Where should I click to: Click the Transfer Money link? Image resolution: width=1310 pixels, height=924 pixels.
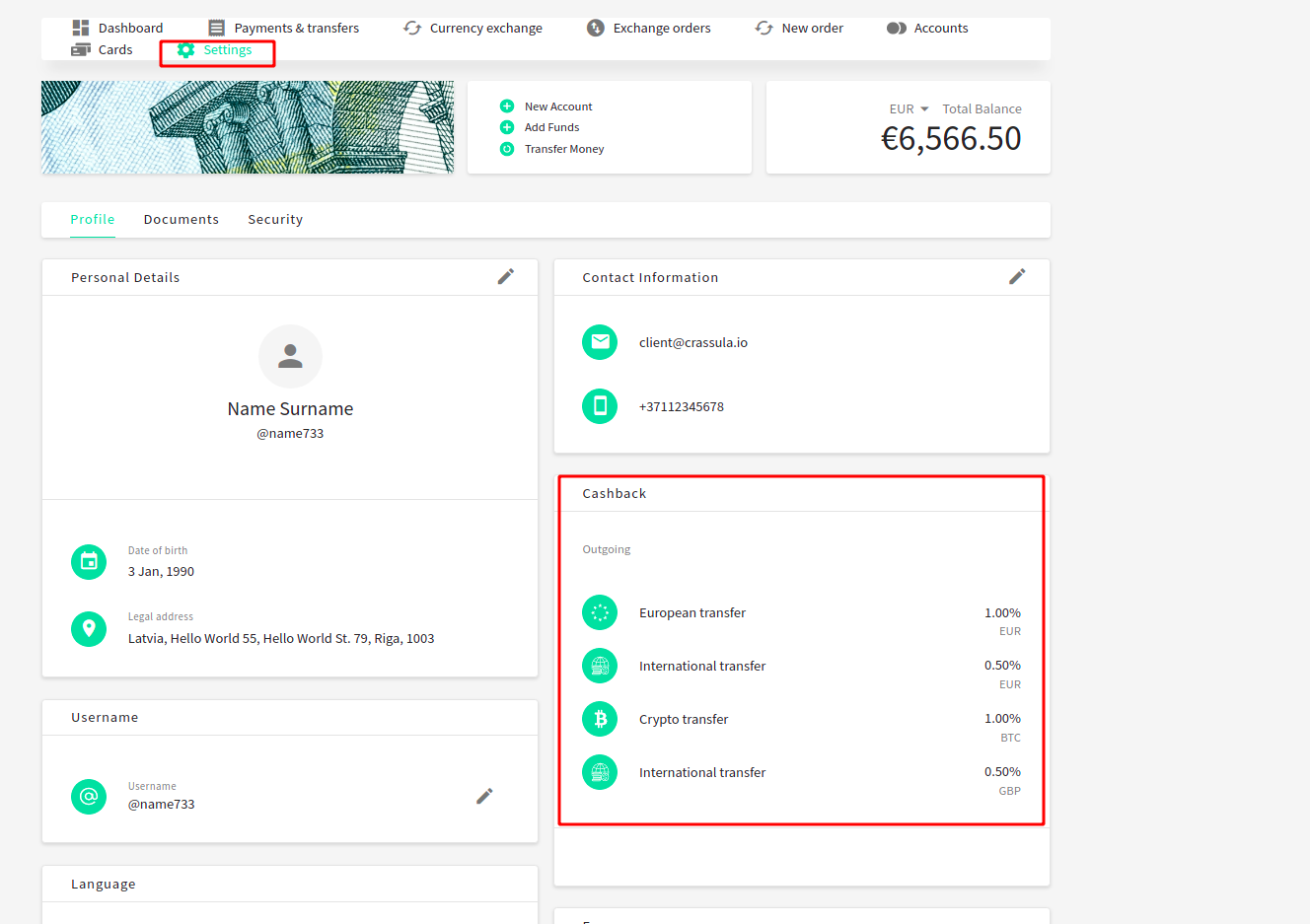(563, 149)
